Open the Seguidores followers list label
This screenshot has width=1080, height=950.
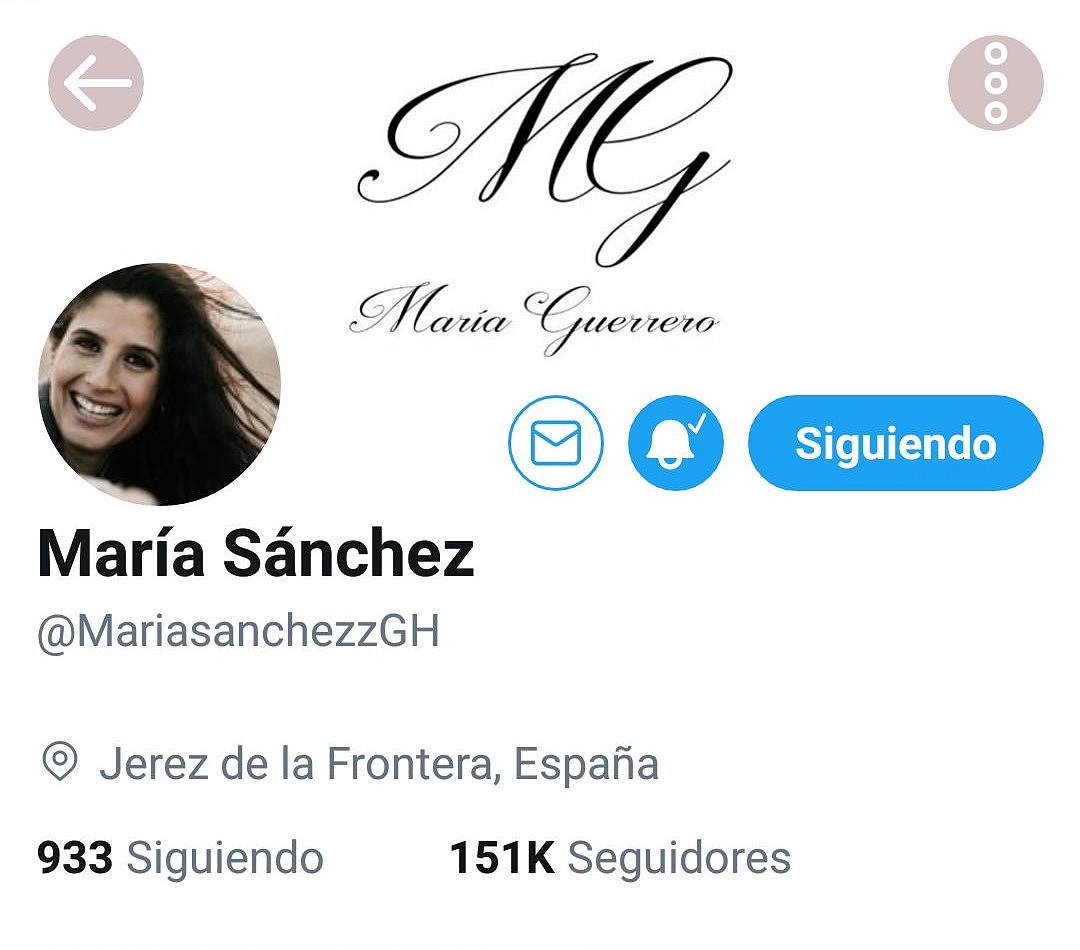pyautogui.click(x=679, y=859)
